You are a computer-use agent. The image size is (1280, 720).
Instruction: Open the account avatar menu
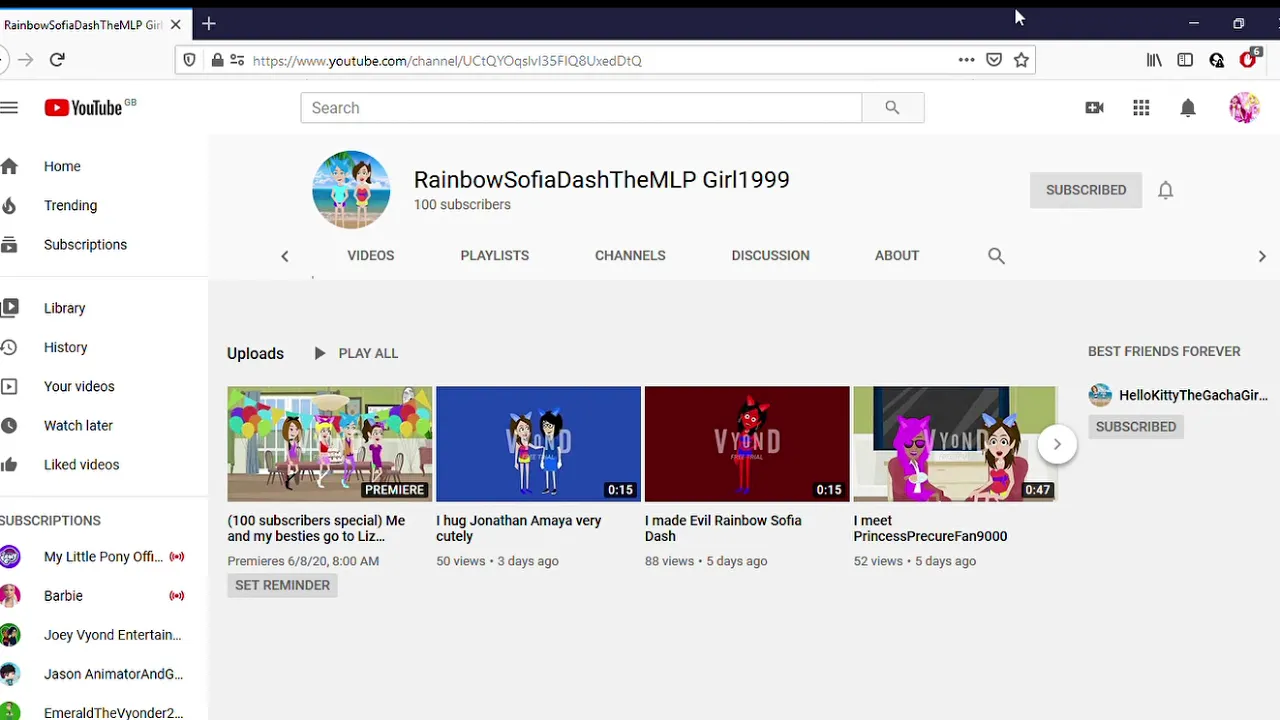(1244, 108)
